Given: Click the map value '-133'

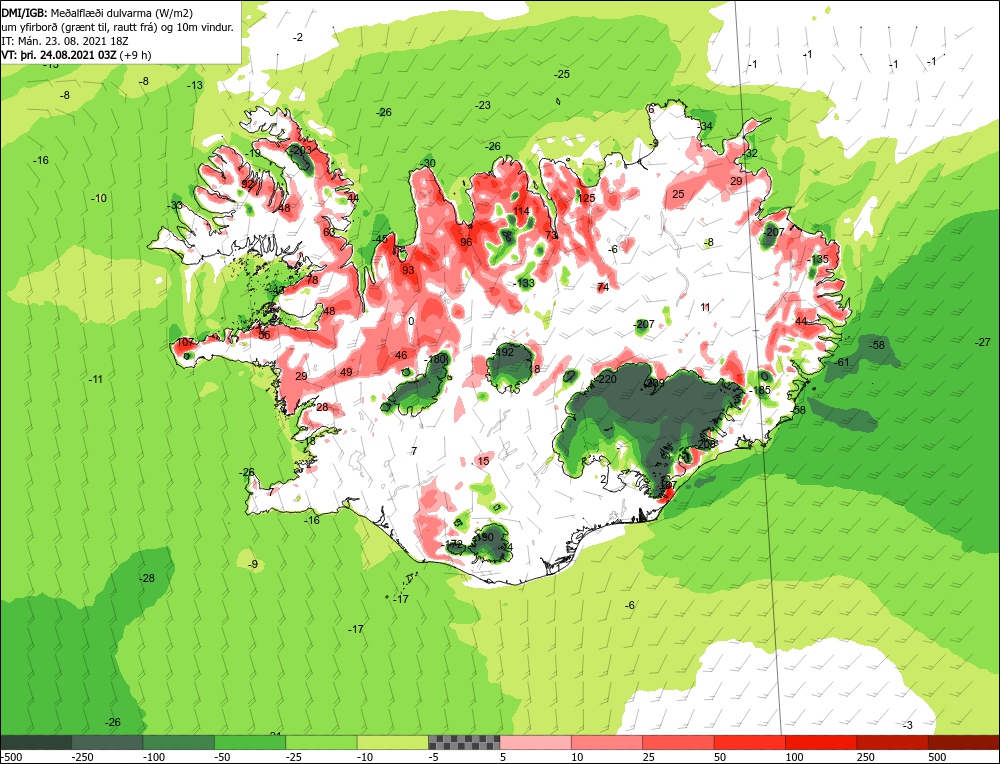Looking at the screenshot, I should [524, 283].
